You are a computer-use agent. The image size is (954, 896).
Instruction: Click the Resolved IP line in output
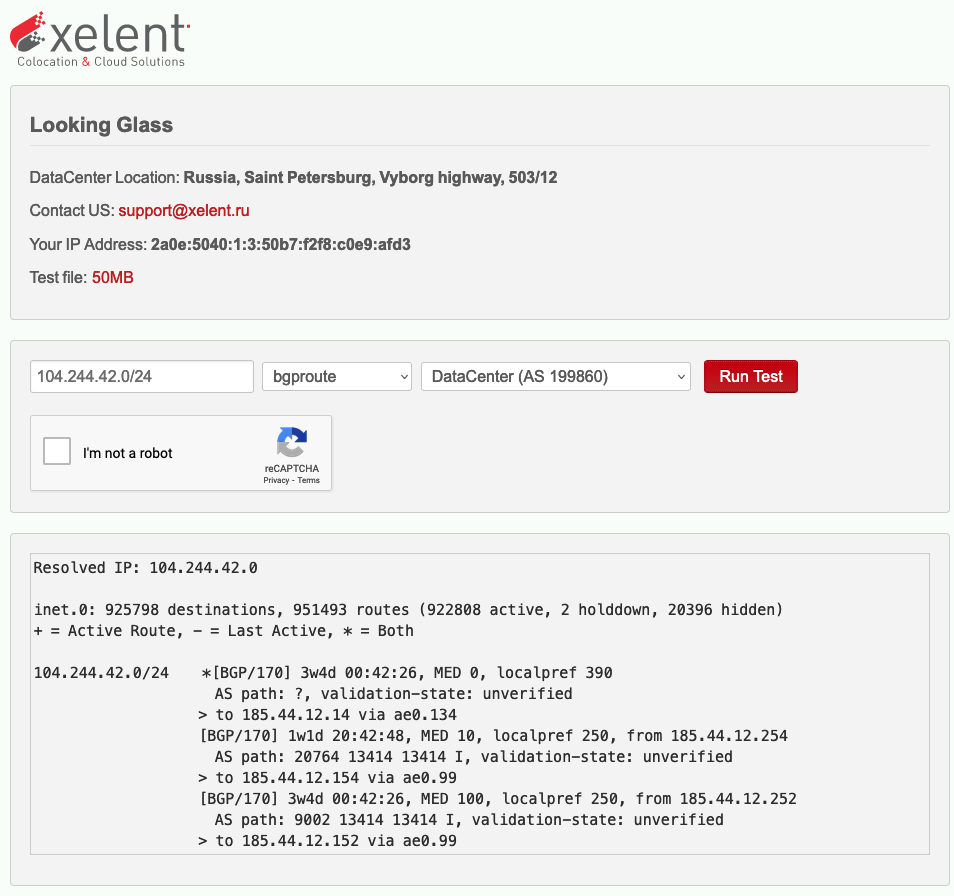click(146, 568)
